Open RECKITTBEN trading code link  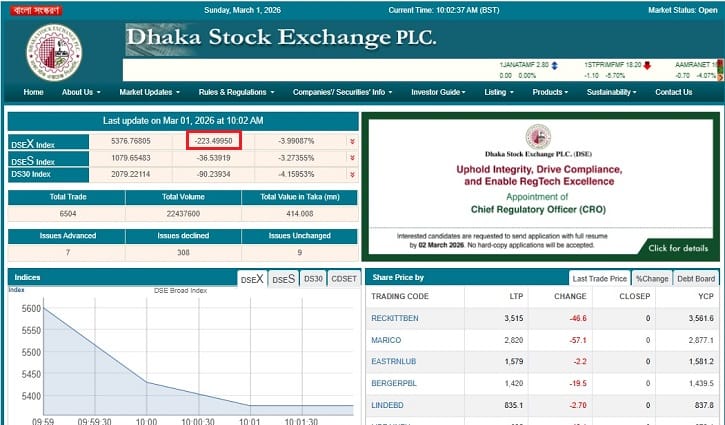tap(394, 318)
